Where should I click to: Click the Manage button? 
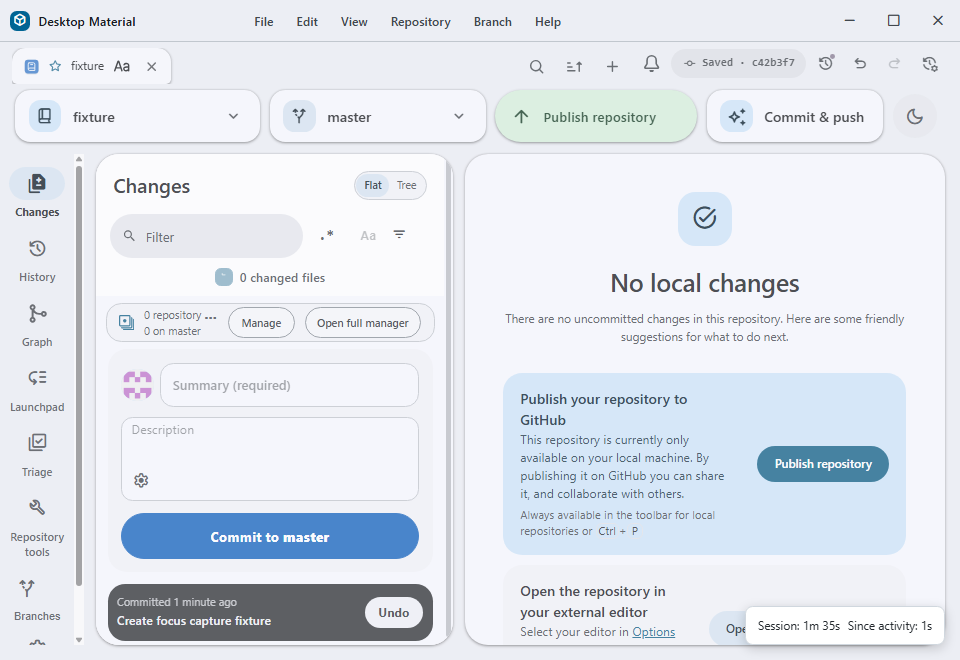click(x=261, y=323)
